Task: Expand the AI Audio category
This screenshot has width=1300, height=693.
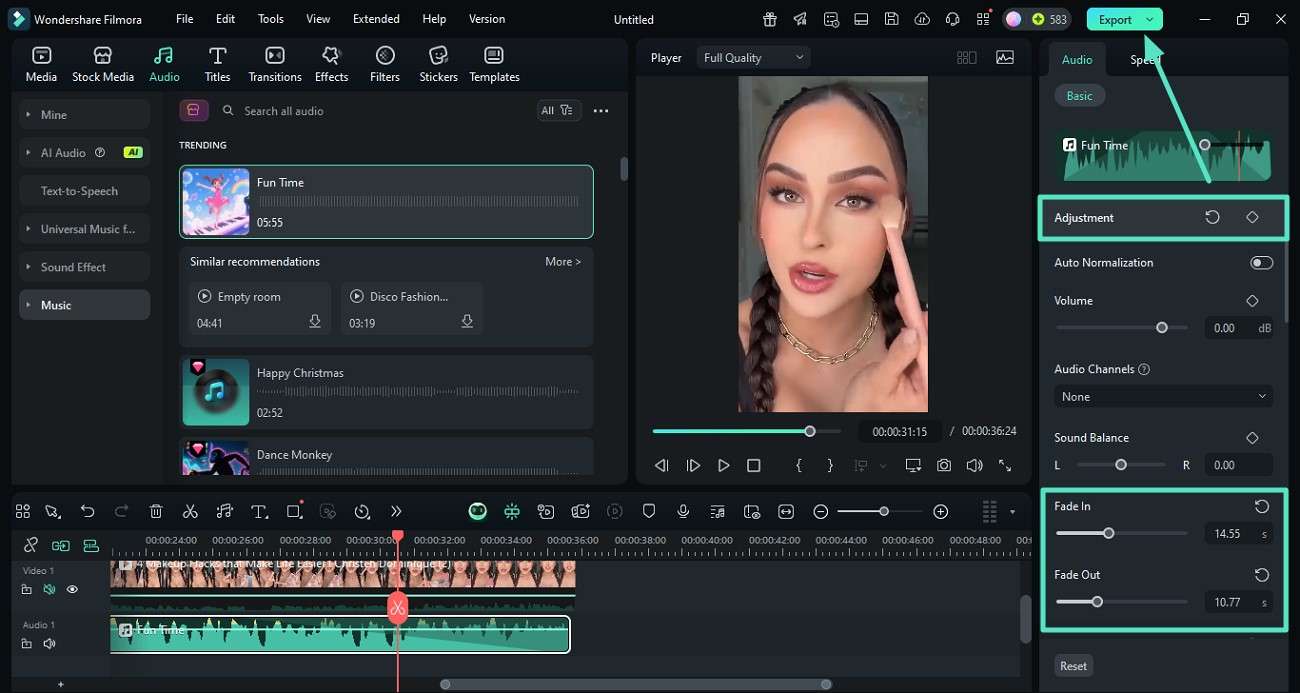Action: (x=85, y=153)
